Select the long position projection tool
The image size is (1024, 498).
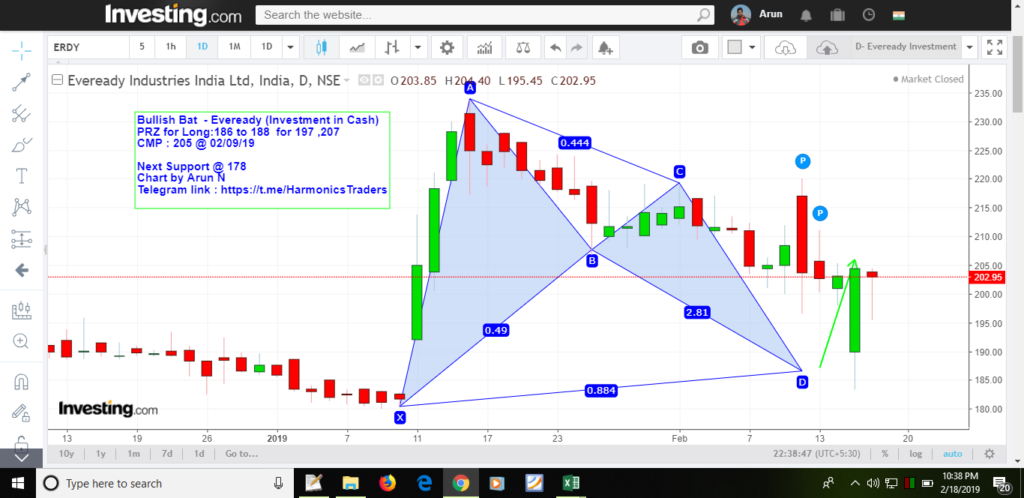(22, 240)
